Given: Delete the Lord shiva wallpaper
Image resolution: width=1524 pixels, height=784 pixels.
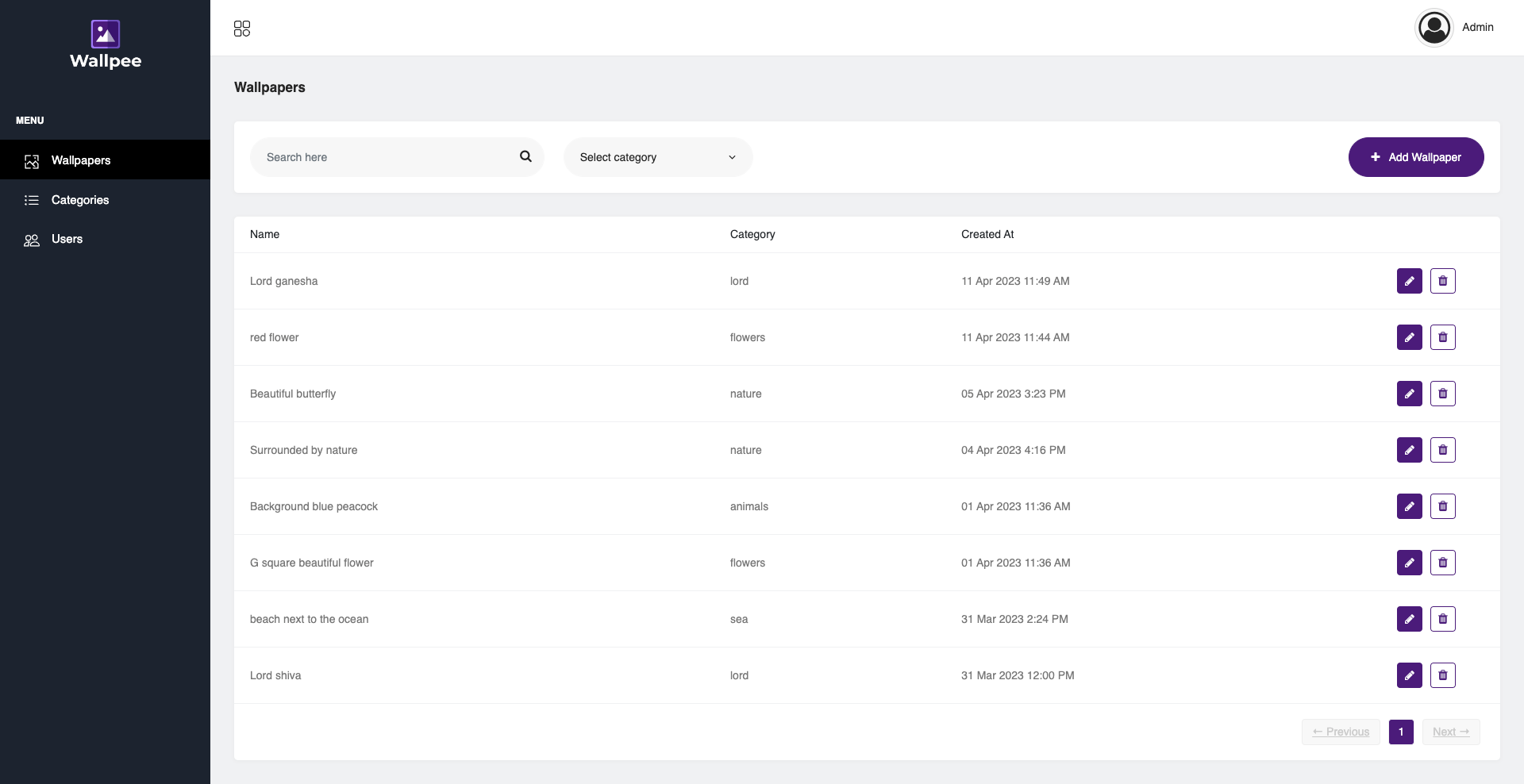Looking at the screenshot, I should point(1442,675).
